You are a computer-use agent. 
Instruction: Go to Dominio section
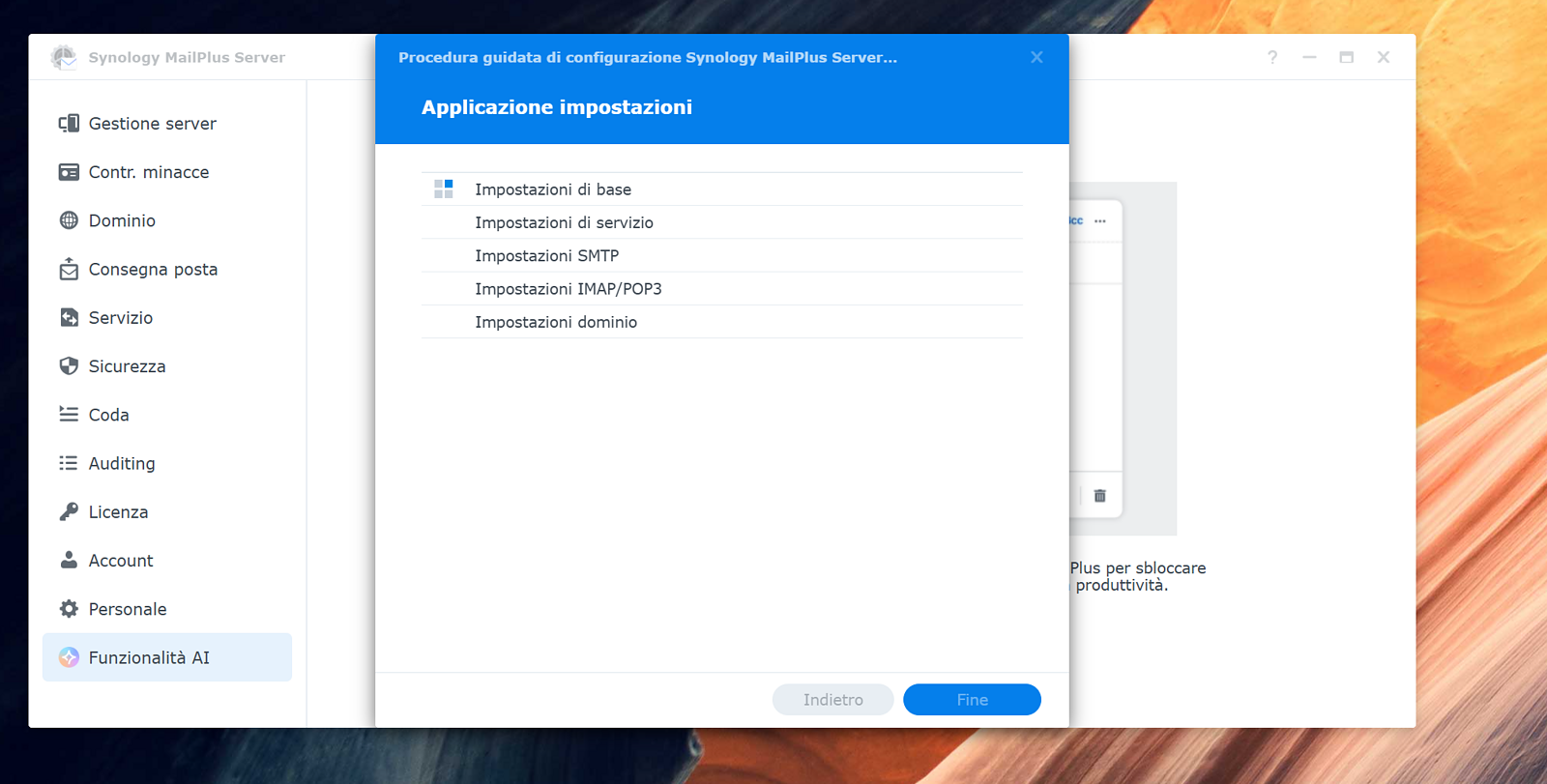pyautogui.click(x=167, y=220)
